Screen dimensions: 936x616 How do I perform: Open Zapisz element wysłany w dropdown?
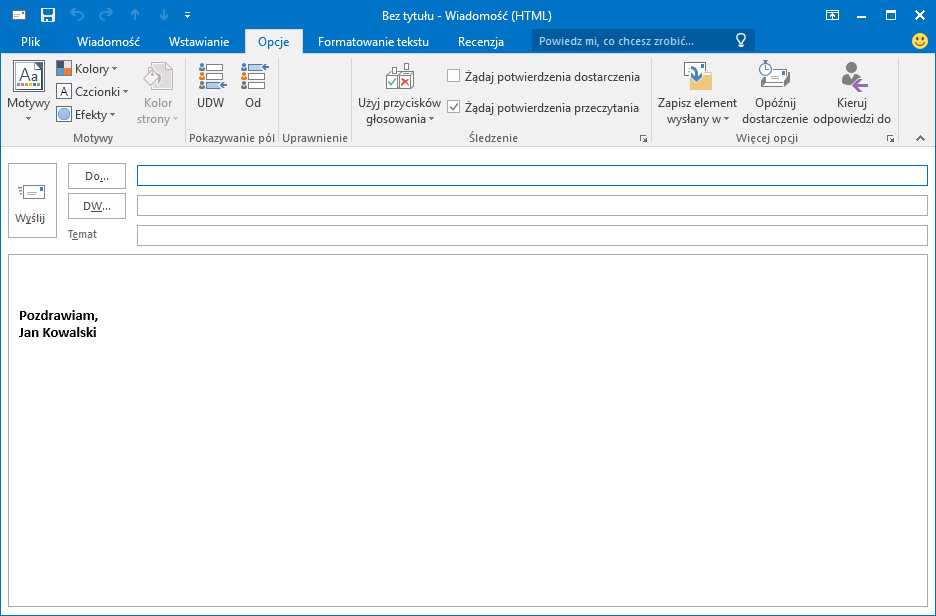point(697,94)
